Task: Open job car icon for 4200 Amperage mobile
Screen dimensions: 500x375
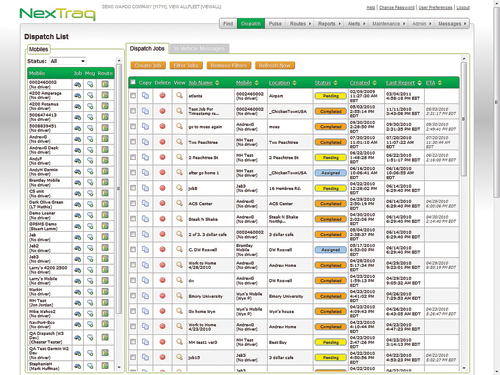Action: [78, 95]
